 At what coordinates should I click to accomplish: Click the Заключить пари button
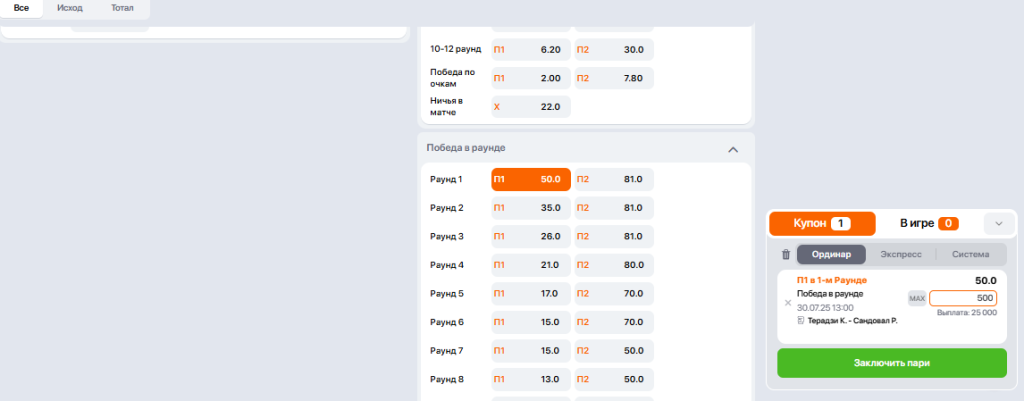point(892,363)
